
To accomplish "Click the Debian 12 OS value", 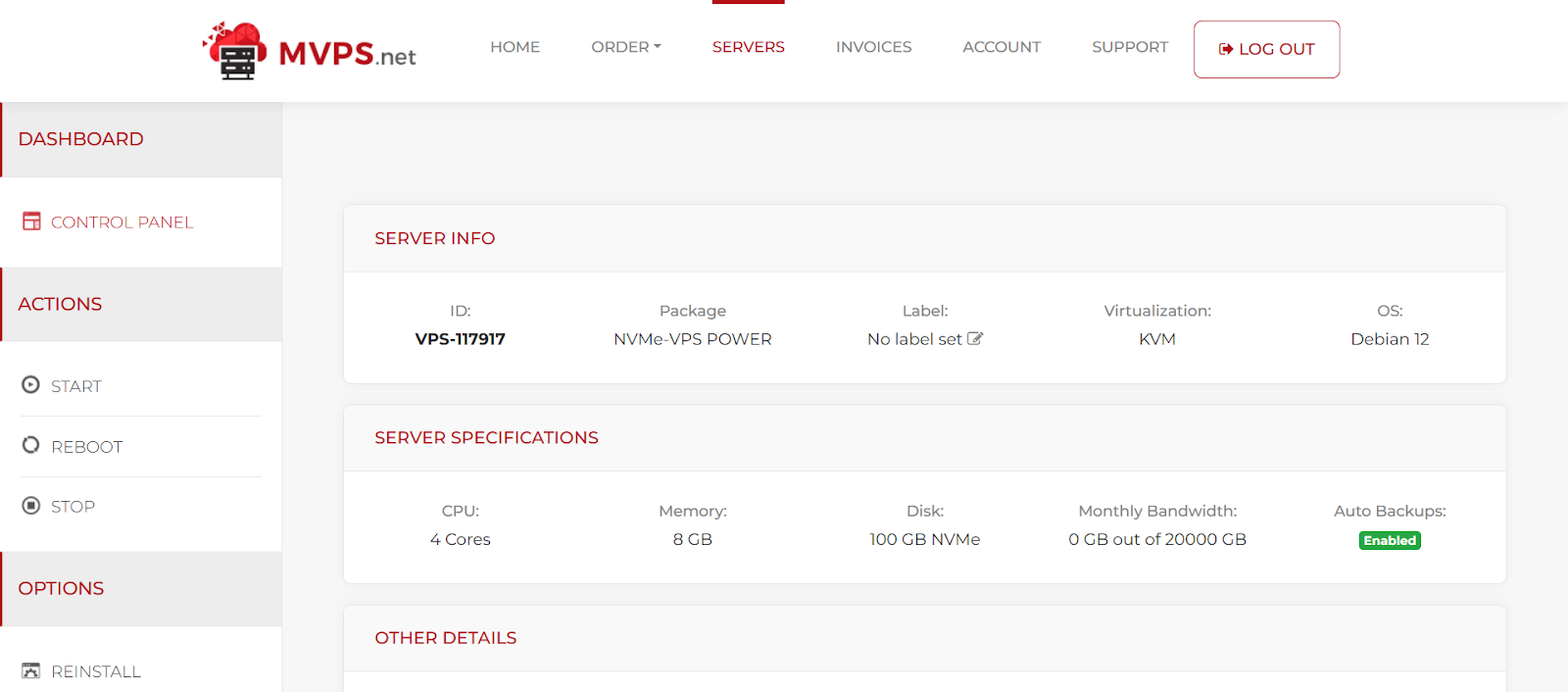I will pos(1390,339).
